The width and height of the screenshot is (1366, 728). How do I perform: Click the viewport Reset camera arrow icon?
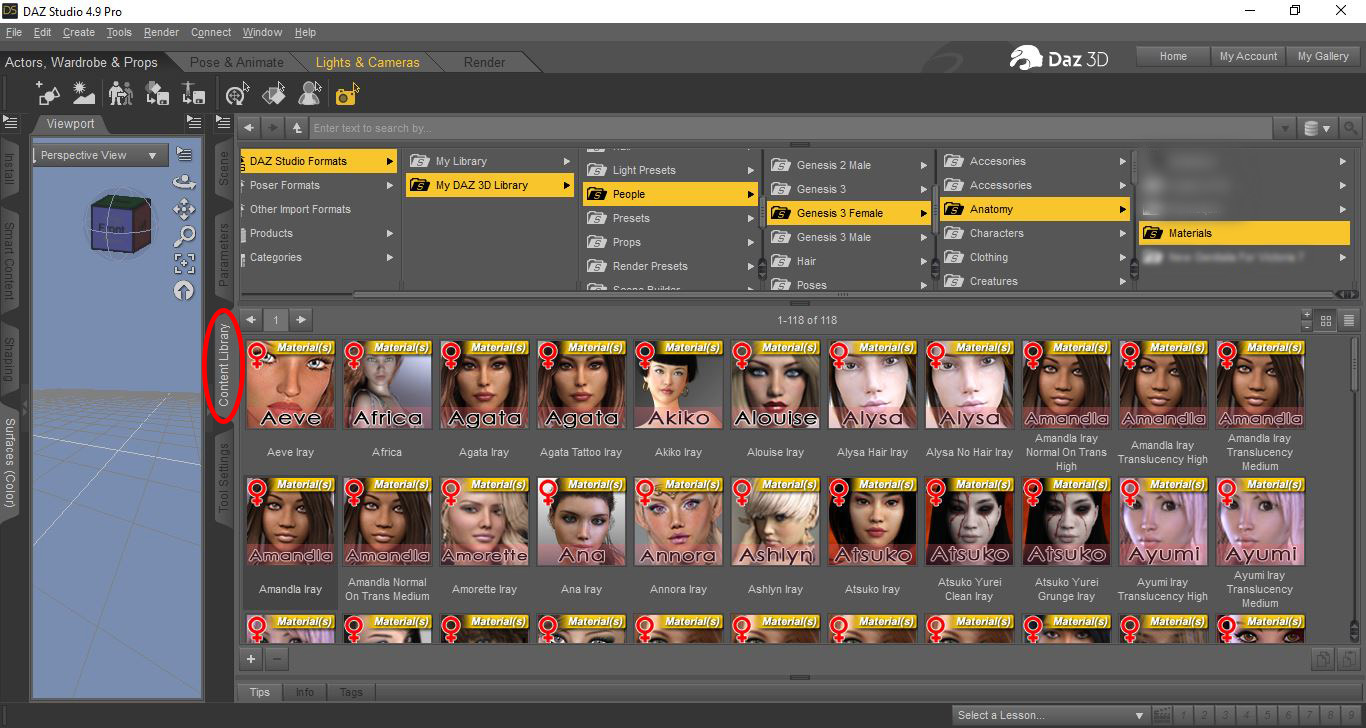(x=184, y=291)
